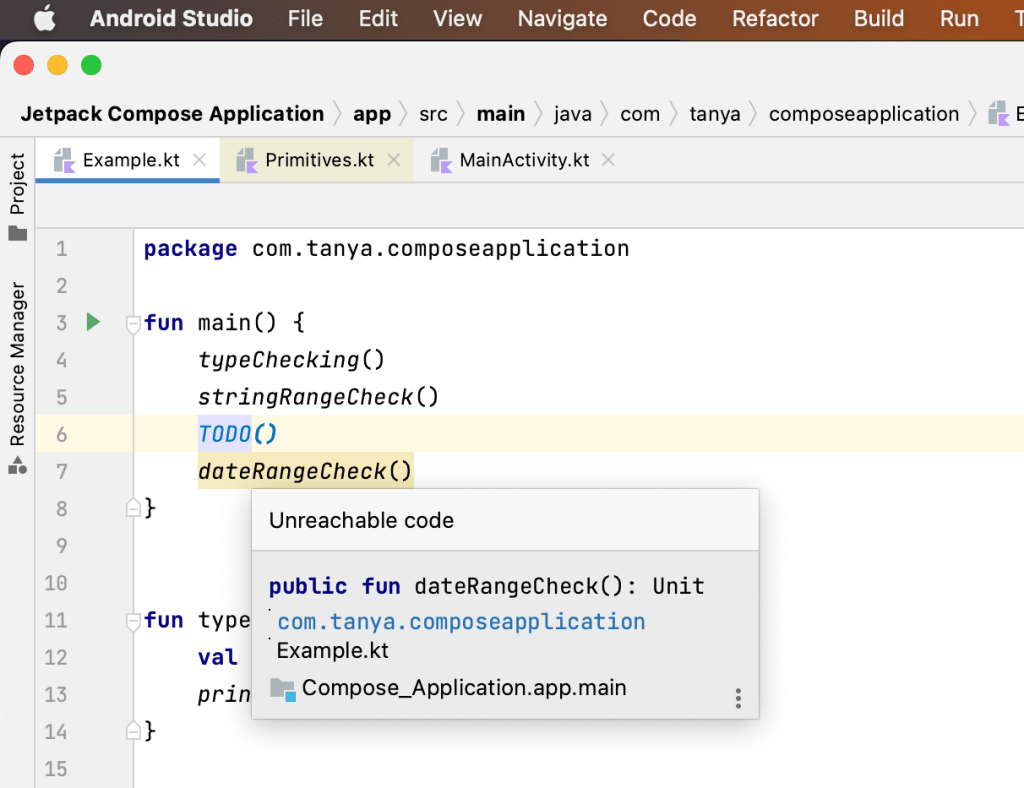Click the Kotlin file icon on Example.kt tab
The image size is (1024, 788).
pyautogui.click(x=65, y=160)
